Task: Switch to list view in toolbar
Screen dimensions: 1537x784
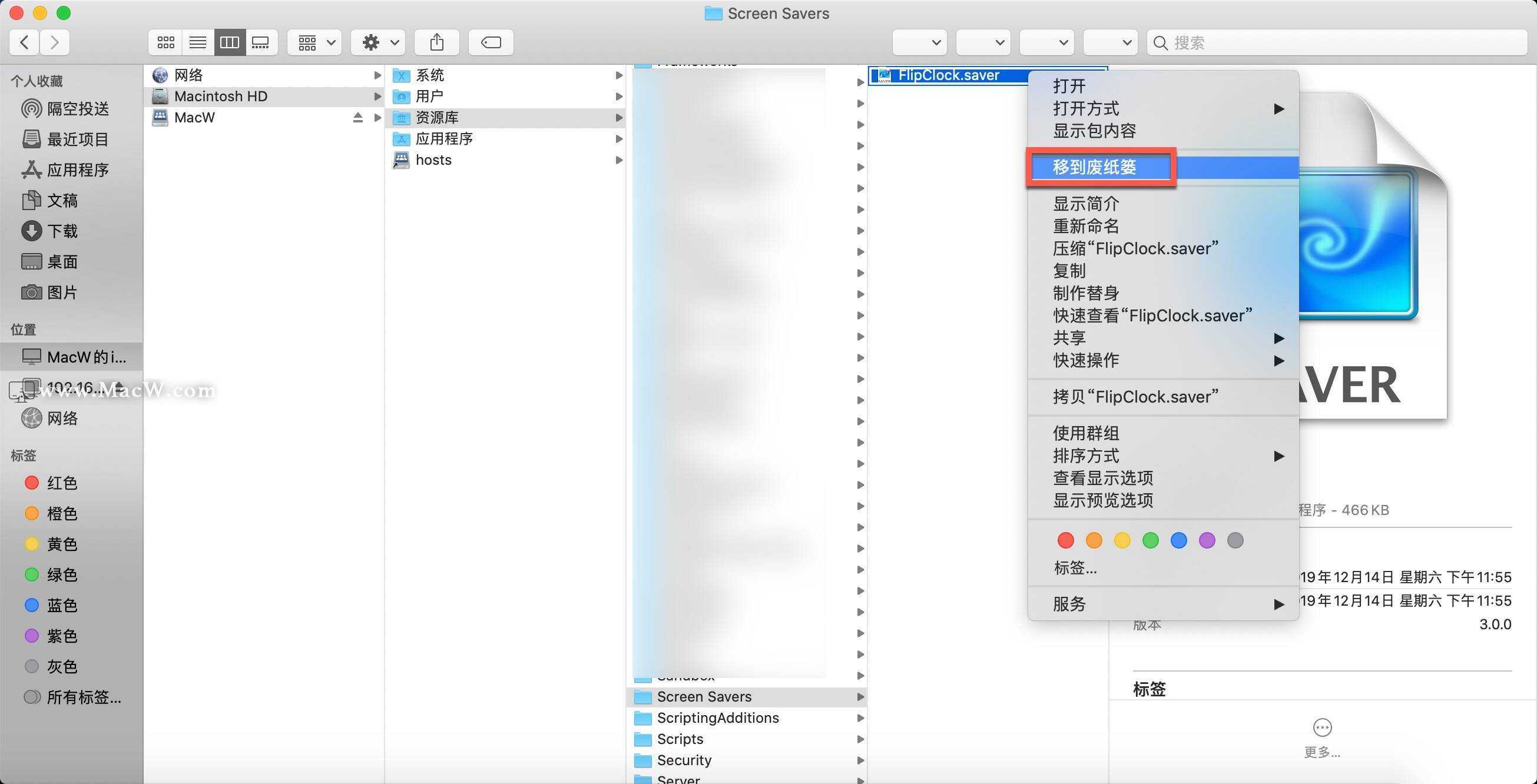Action: click(x=197, y=42)
